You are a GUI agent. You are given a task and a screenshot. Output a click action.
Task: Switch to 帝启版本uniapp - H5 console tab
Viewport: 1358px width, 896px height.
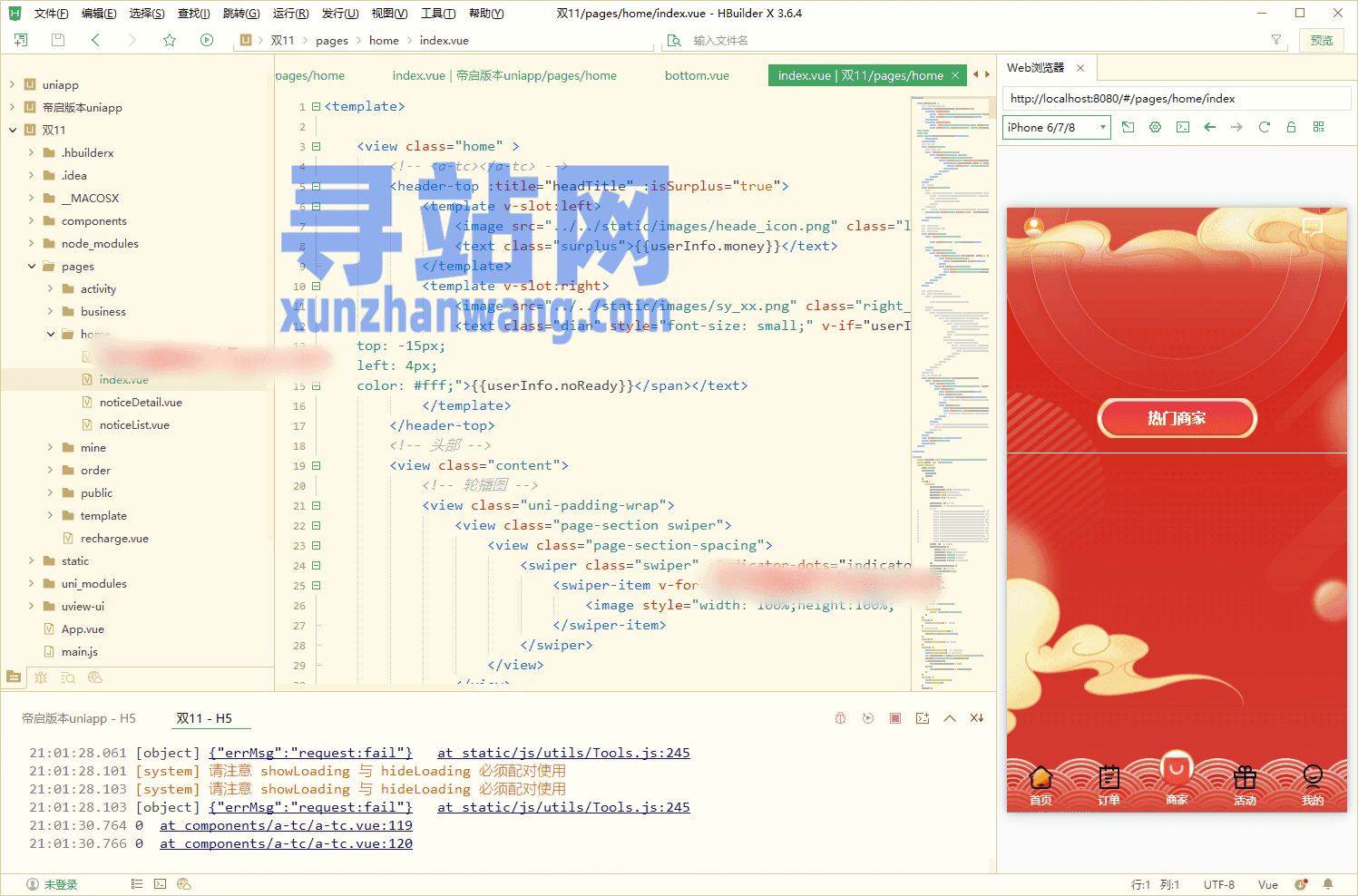pyautogui.click(x=79, y=718)
